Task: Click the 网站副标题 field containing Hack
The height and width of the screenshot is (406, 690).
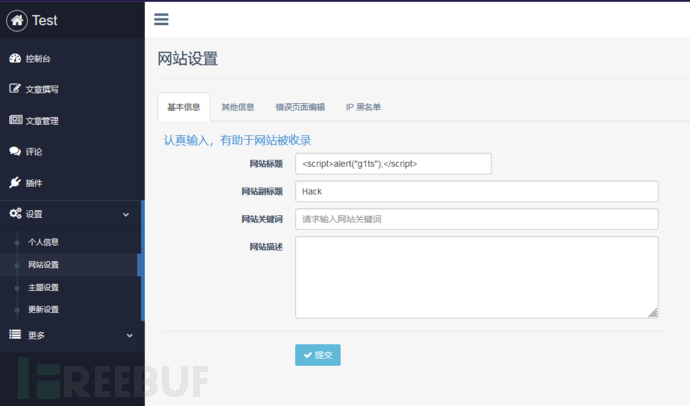Action: click(x=477, y=191)
